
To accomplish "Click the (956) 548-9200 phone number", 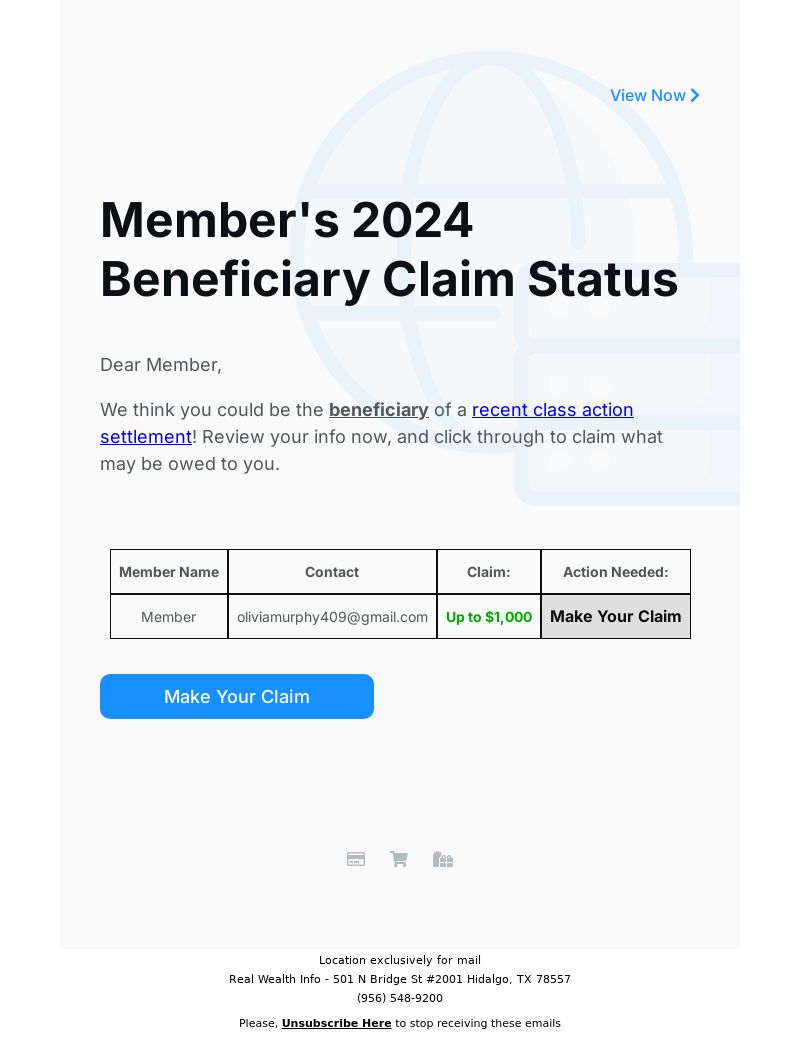I will click(x=400, y=998).
